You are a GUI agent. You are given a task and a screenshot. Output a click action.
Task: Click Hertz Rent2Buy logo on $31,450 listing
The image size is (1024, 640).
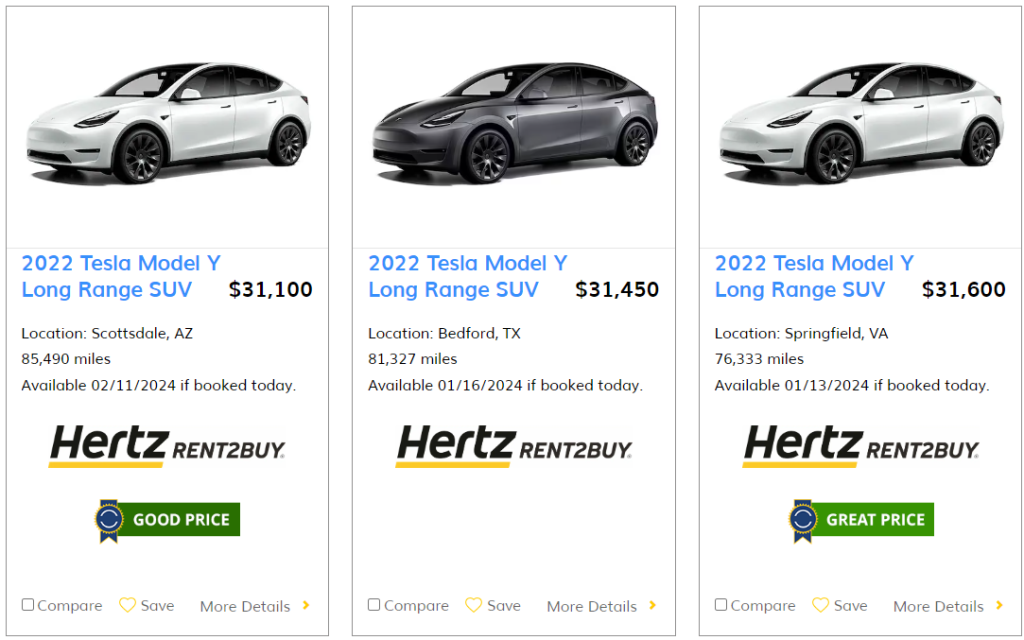pyautogui.click(x=514, y=446)
